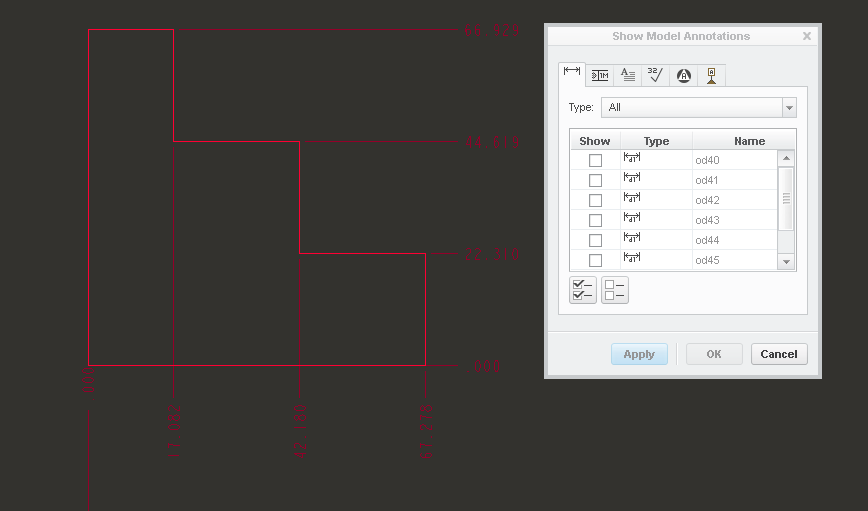The height and width of the screenshot is (511, 868).
Task: Select the od42 name cell
Action: tap(735, 200)
